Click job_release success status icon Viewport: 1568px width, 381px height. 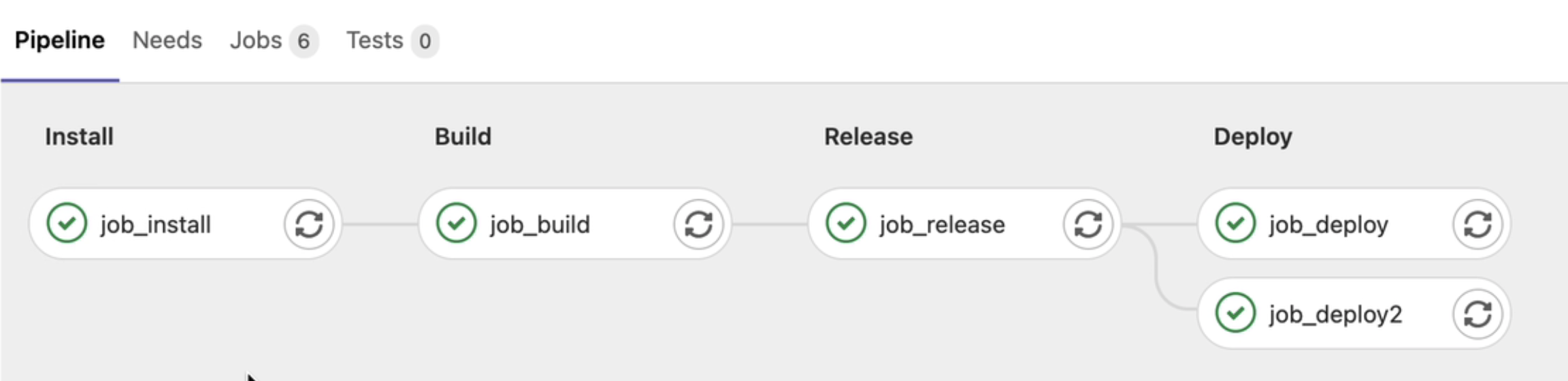pyautogui.click(x=845, y=223)
